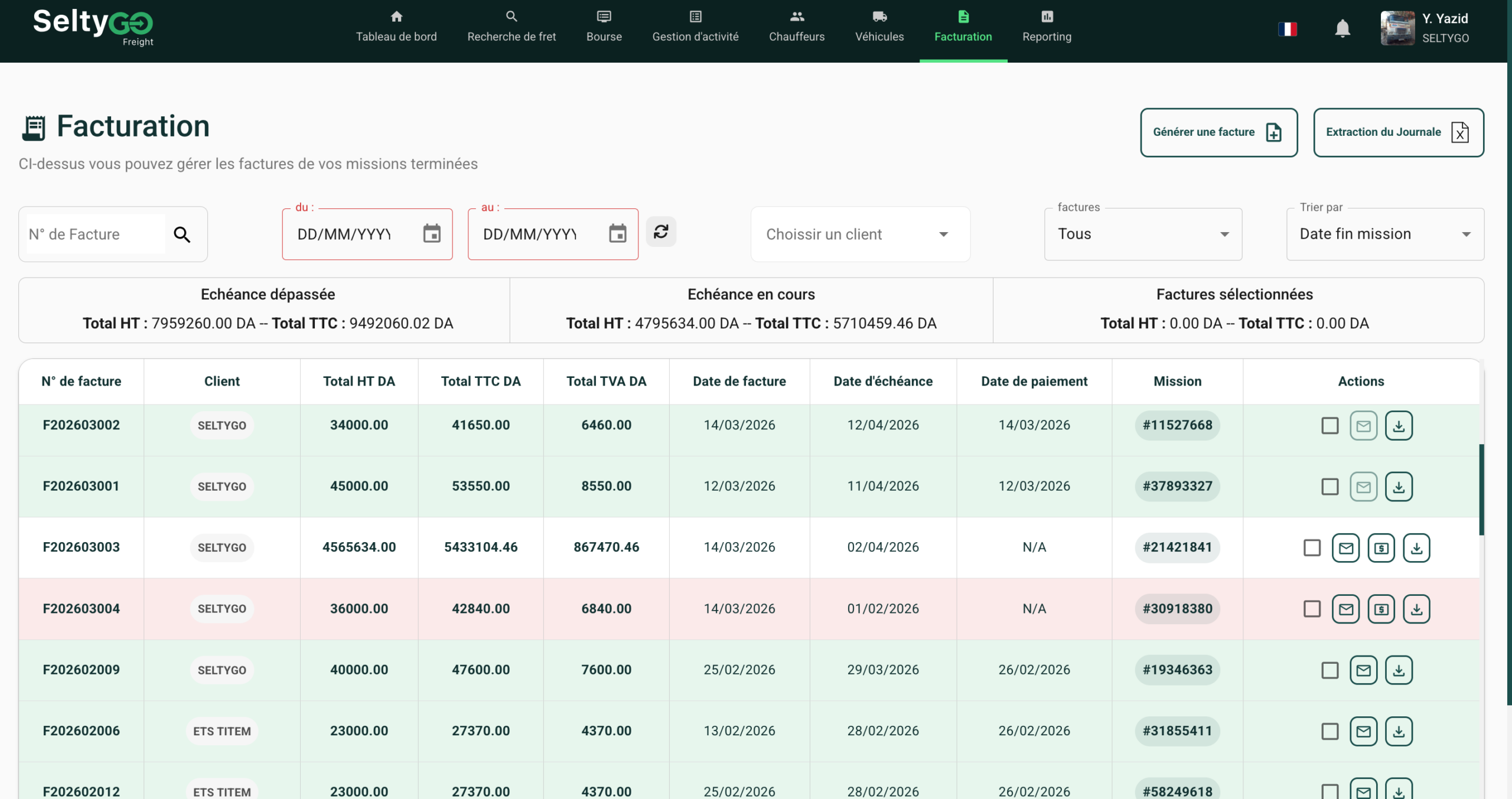1512x799 pixels.
Task: Open the 'du' date calendar picker
Action: (x=432, y=234)
